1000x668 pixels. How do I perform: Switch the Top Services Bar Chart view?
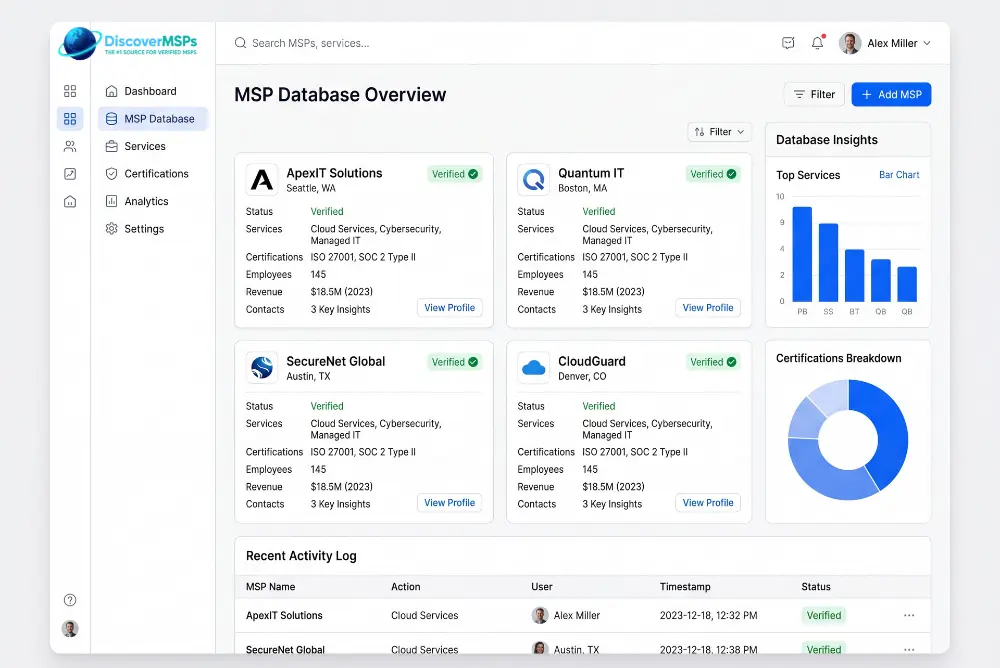(x=899, y=175)
